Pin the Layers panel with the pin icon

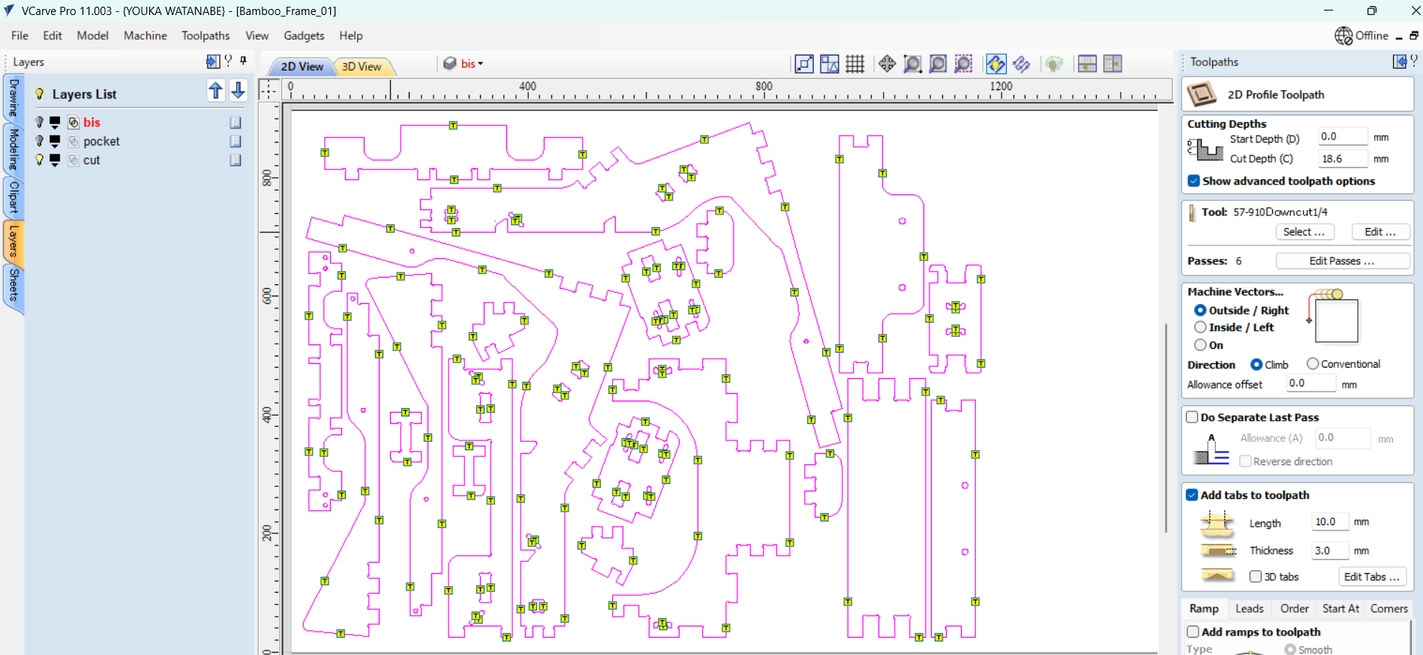point(241,61)
